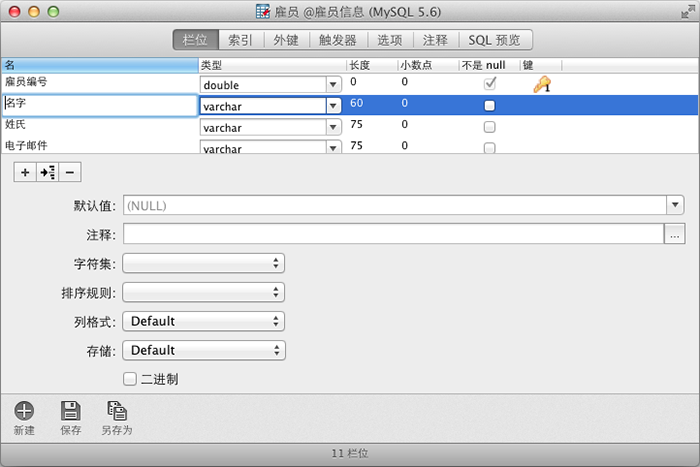Click length value 60 in 名字 row
Screen dimensions: 700x467
[356, 103]
